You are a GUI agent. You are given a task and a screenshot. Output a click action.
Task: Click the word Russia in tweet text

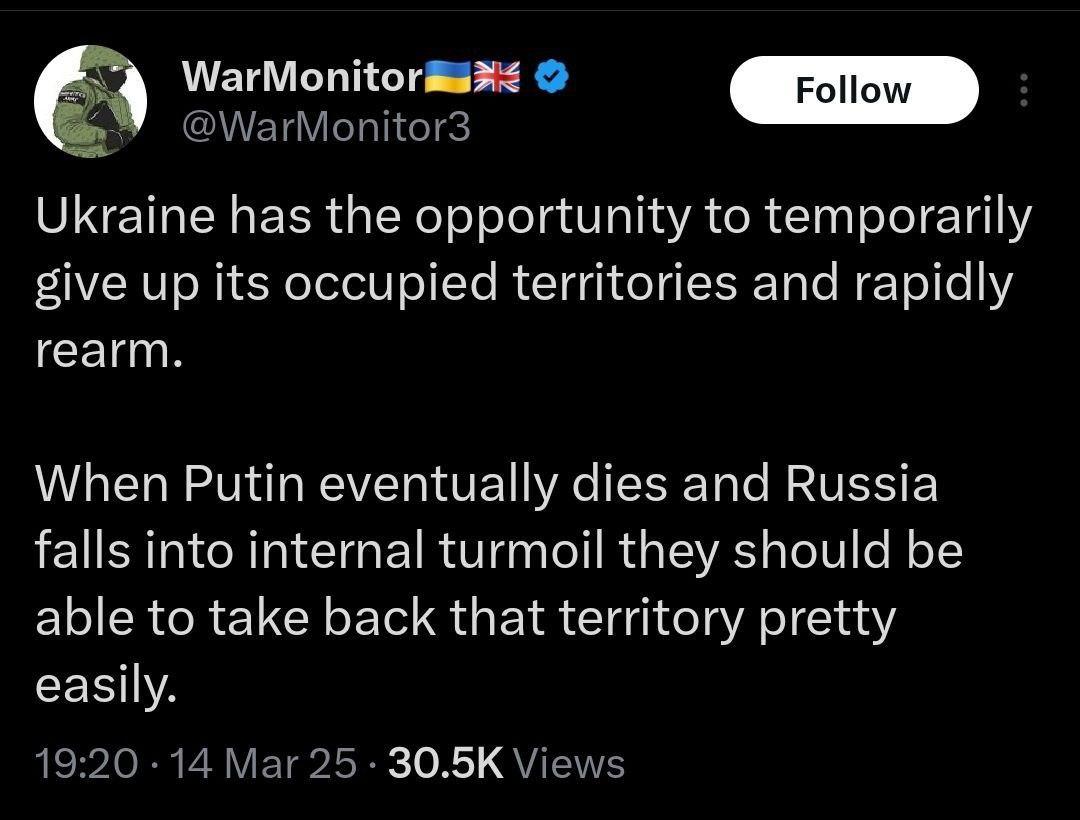(x=862, y=483)
